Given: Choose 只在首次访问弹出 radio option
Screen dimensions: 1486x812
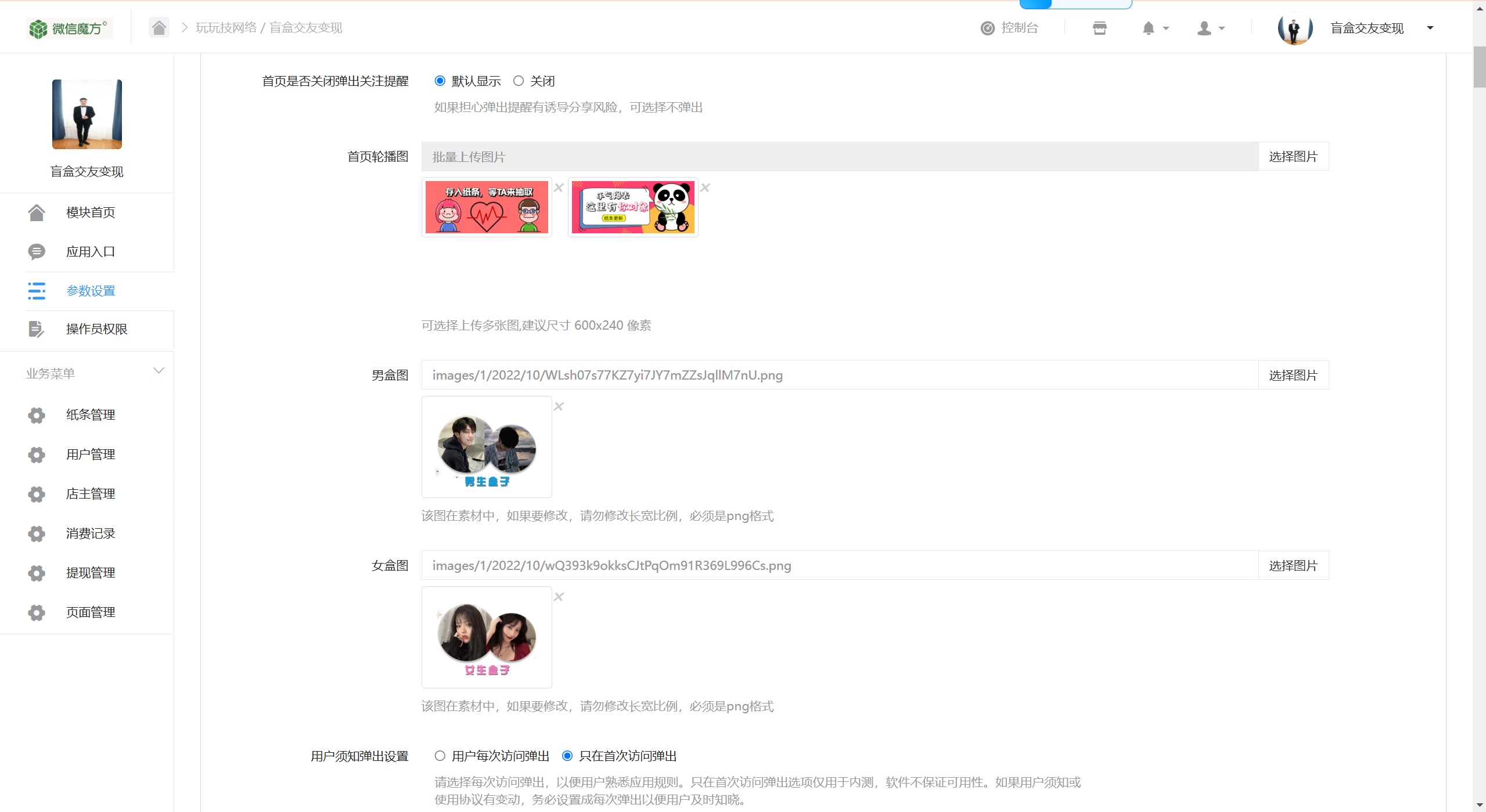Looking at the screenshot, I should pos(567,756).
